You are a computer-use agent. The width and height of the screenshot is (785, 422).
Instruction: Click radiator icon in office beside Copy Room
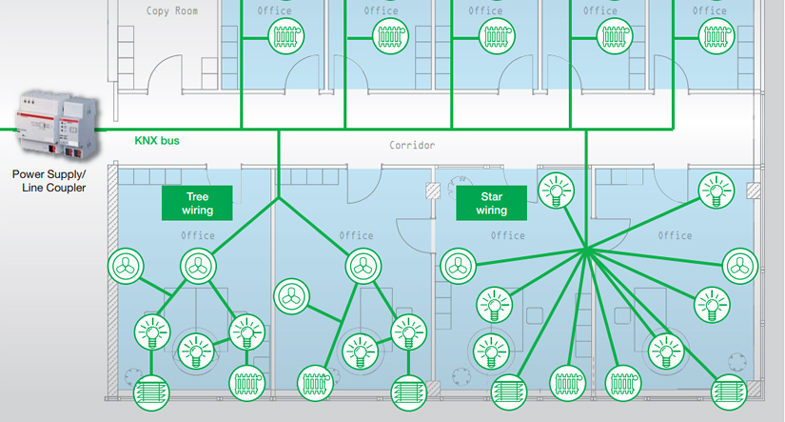[285, 38]
